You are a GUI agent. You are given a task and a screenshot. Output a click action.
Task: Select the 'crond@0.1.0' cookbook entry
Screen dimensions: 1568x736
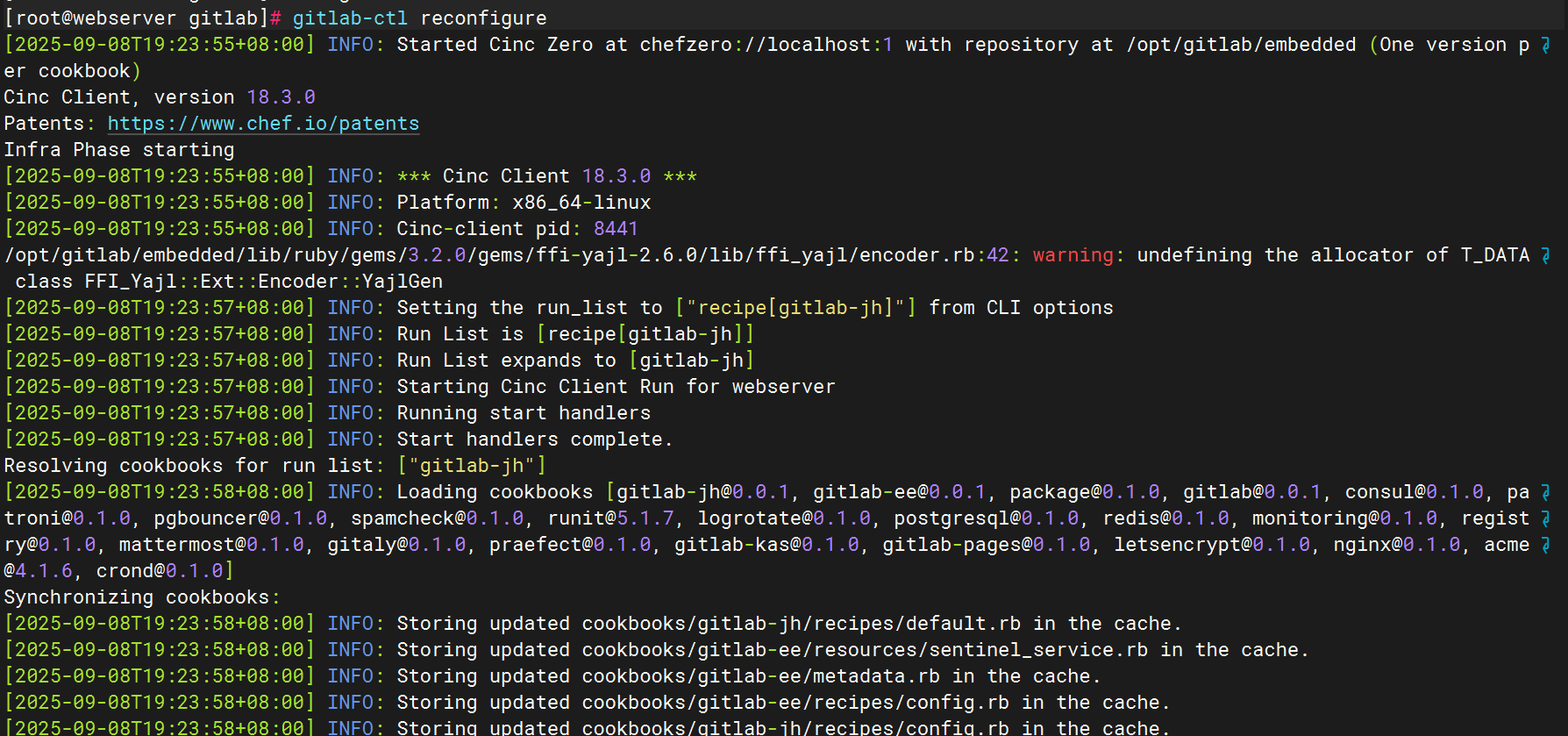(160, 571)
